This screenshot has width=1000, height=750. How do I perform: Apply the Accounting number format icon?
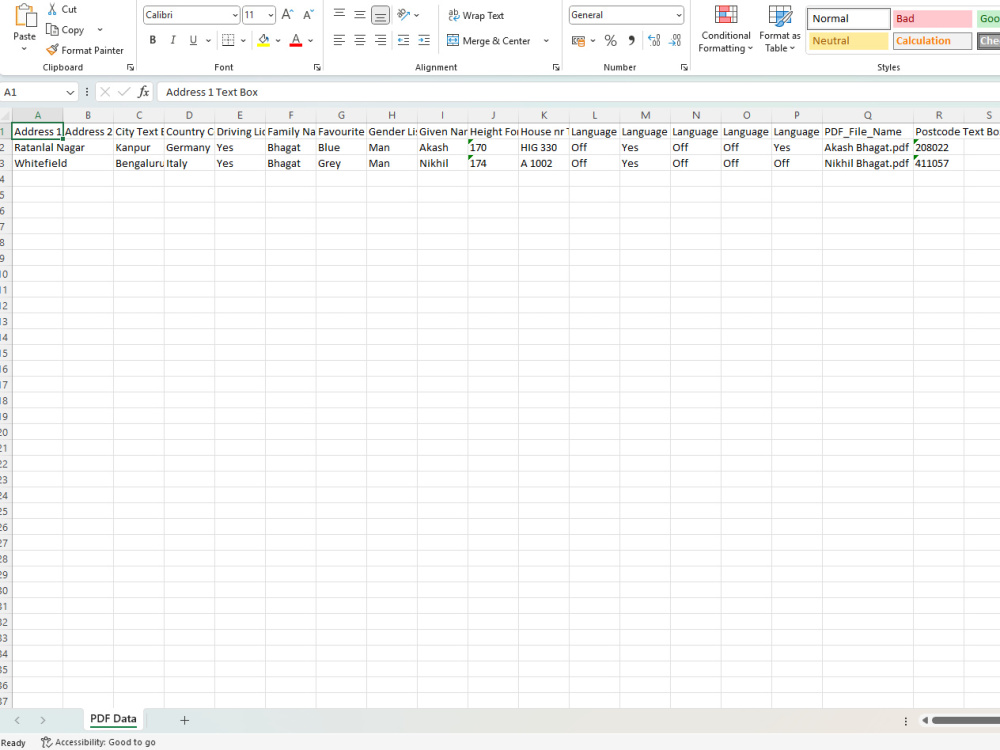point(578,41)
